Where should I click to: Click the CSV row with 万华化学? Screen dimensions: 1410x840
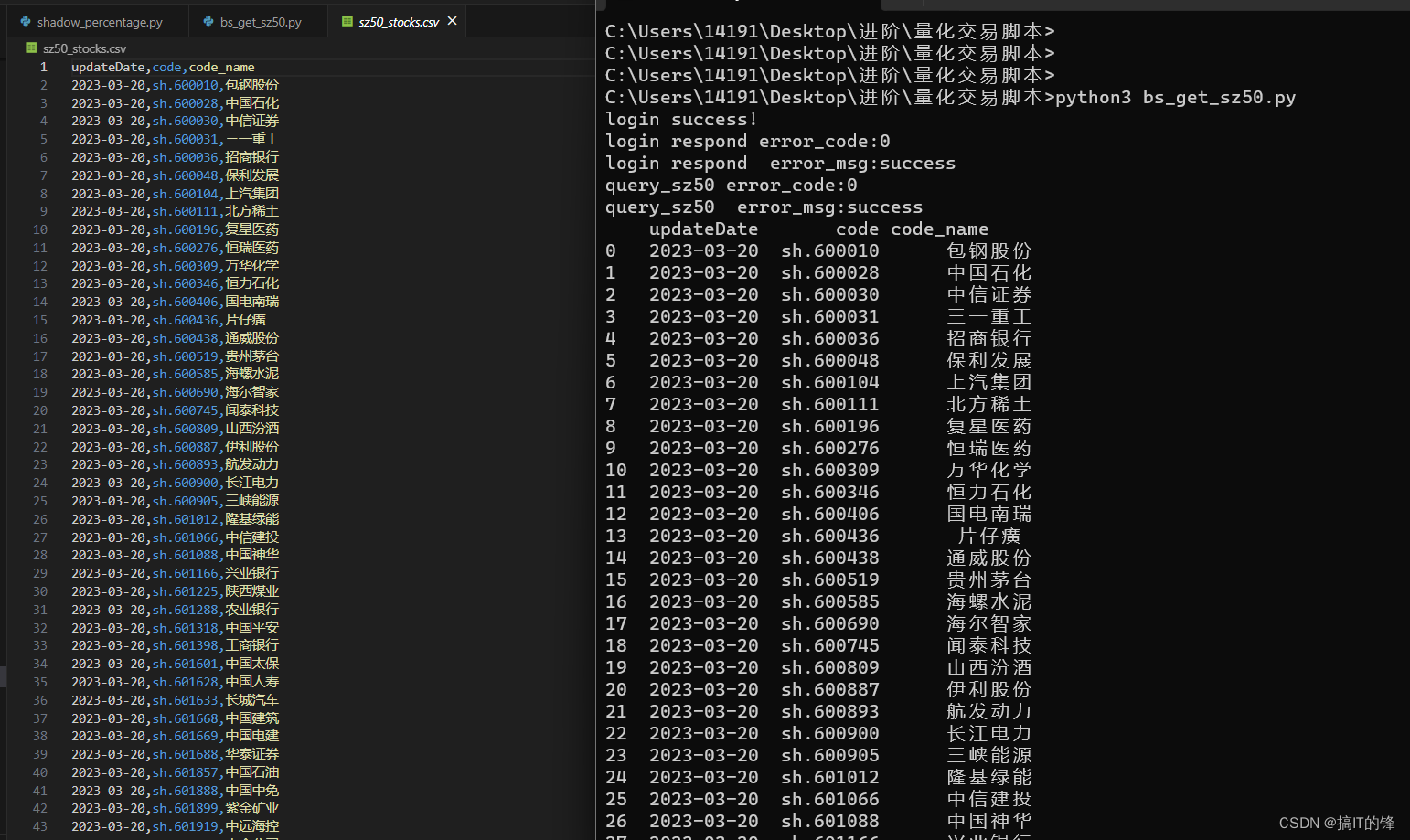[x=175, y=266]
